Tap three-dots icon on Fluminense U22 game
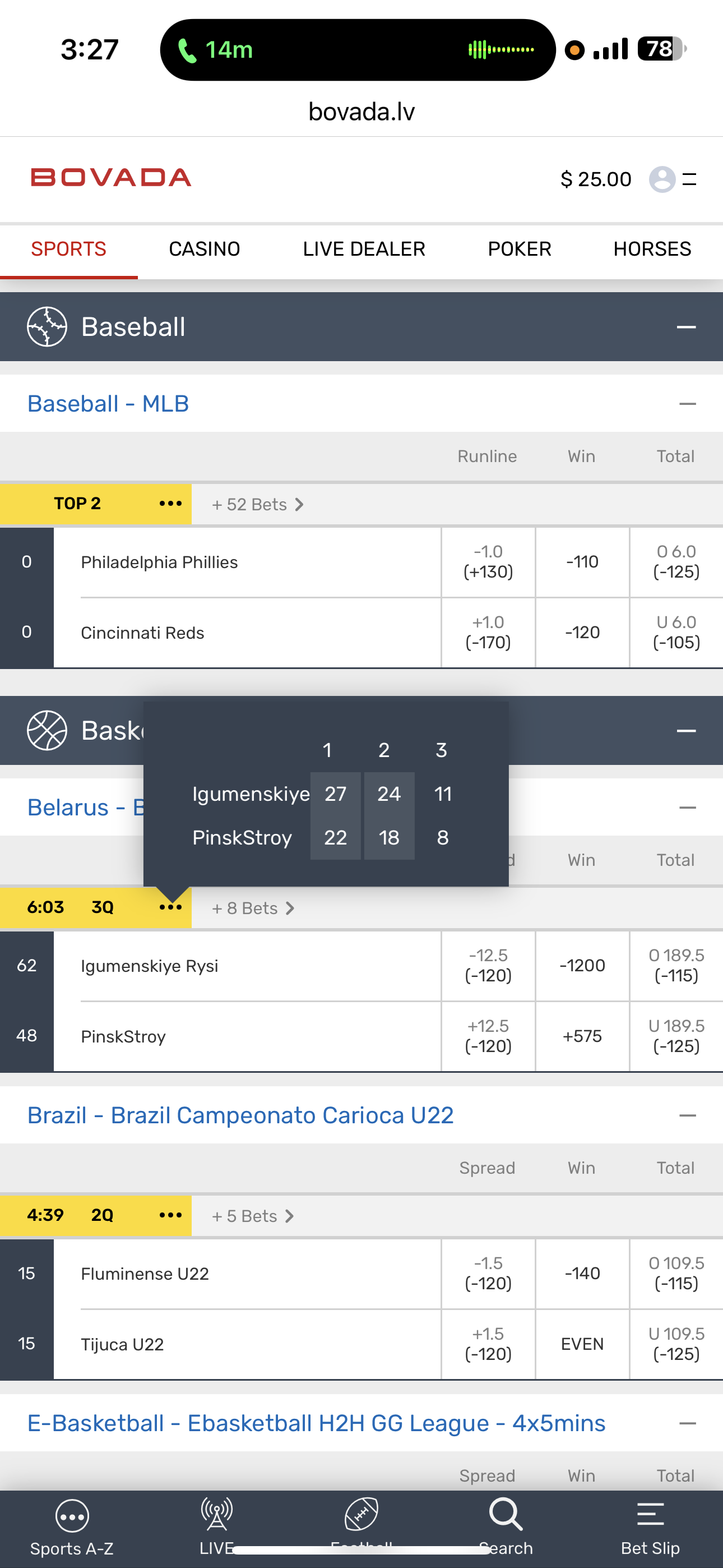Image resolution: width=723 pixels, height=1568 pixels. click(x=170, y=1215)
